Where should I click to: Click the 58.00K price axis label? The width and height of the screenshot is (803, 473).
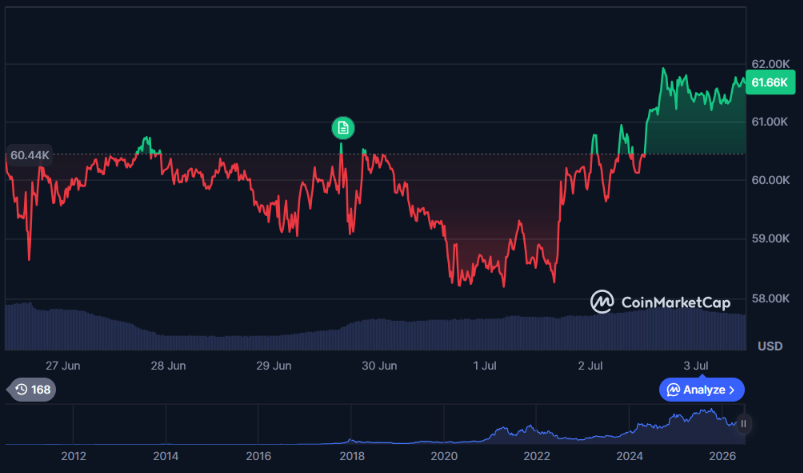[x=770, y=298]
